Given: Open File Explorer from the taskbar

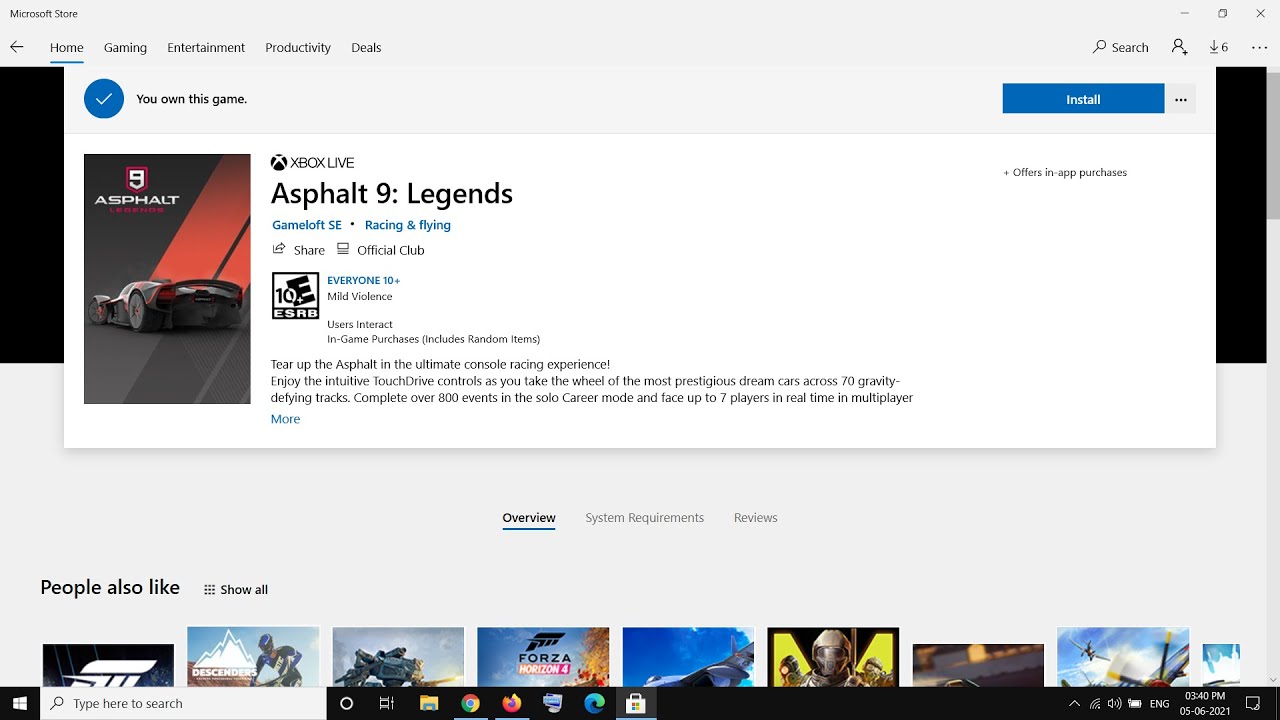Looking at the screenshot, I should click(428, 704).
